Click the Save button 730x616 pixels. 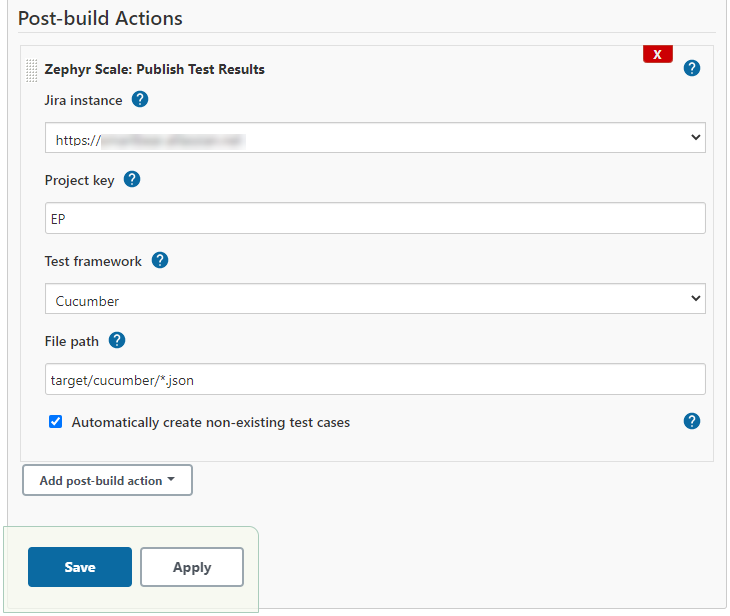[x=80, y=567]
